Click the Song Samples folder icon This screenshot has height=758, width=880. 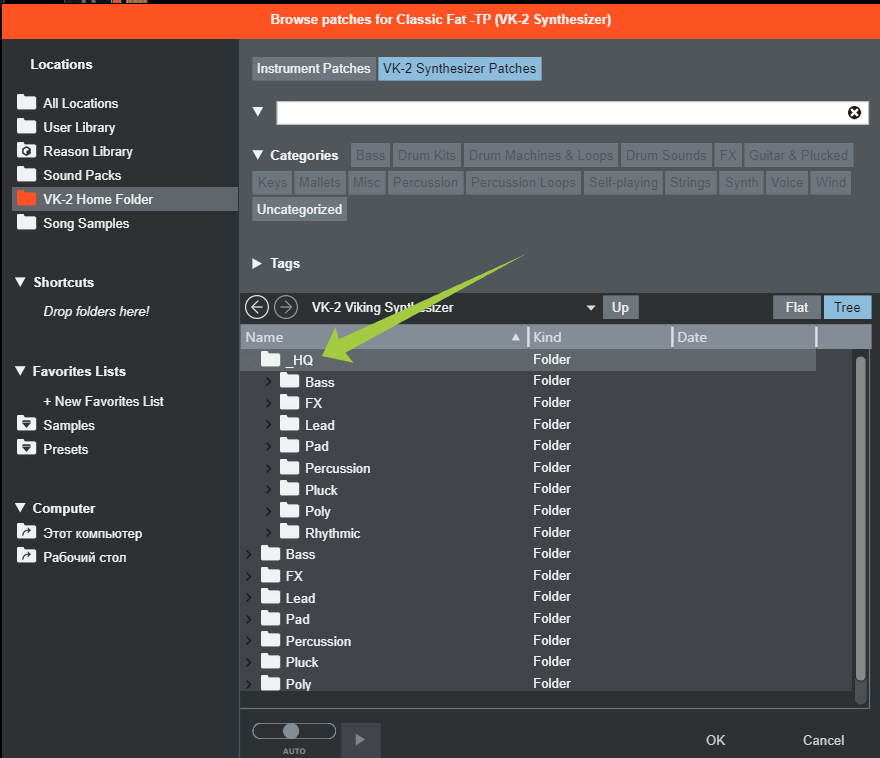(26, 223)
